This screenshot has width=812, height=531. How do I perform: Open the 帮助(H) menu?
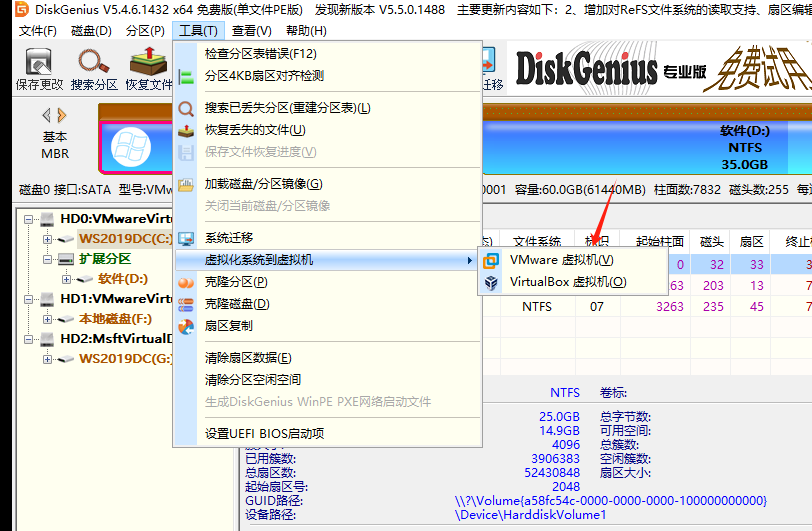(306, 31)
